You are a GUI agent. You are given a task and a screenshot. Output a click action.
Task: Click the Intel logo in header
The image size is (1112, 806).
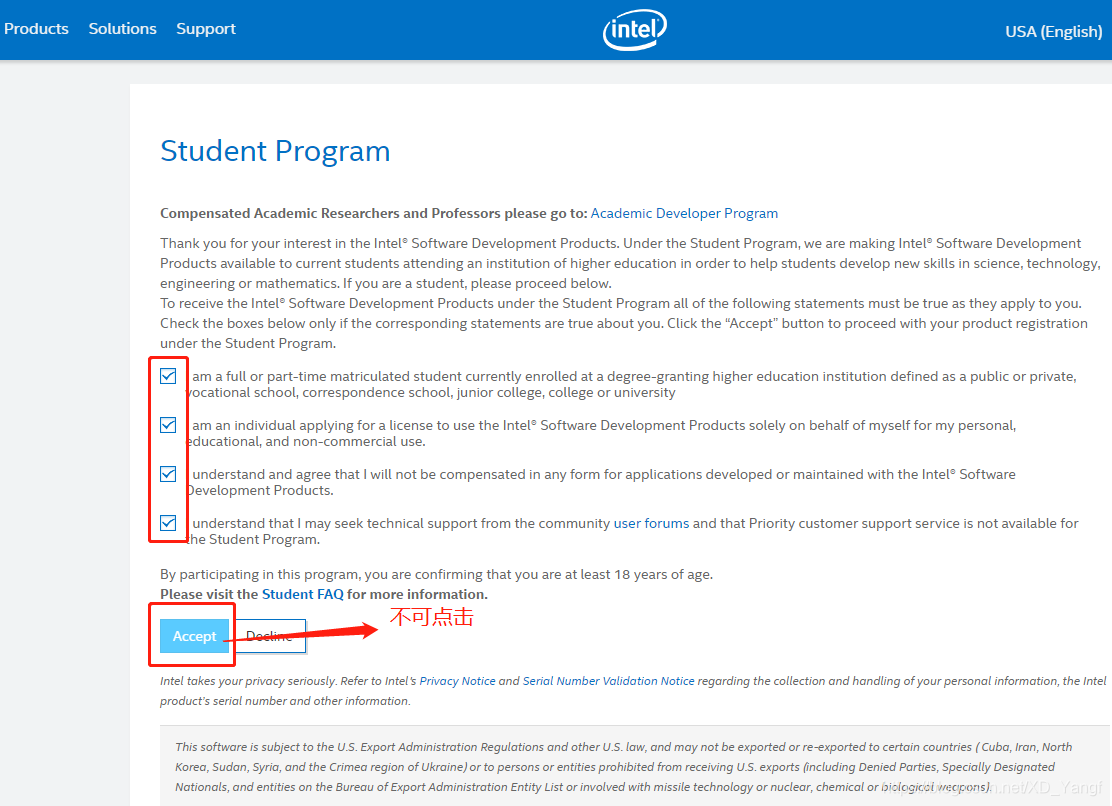[635, 29]
